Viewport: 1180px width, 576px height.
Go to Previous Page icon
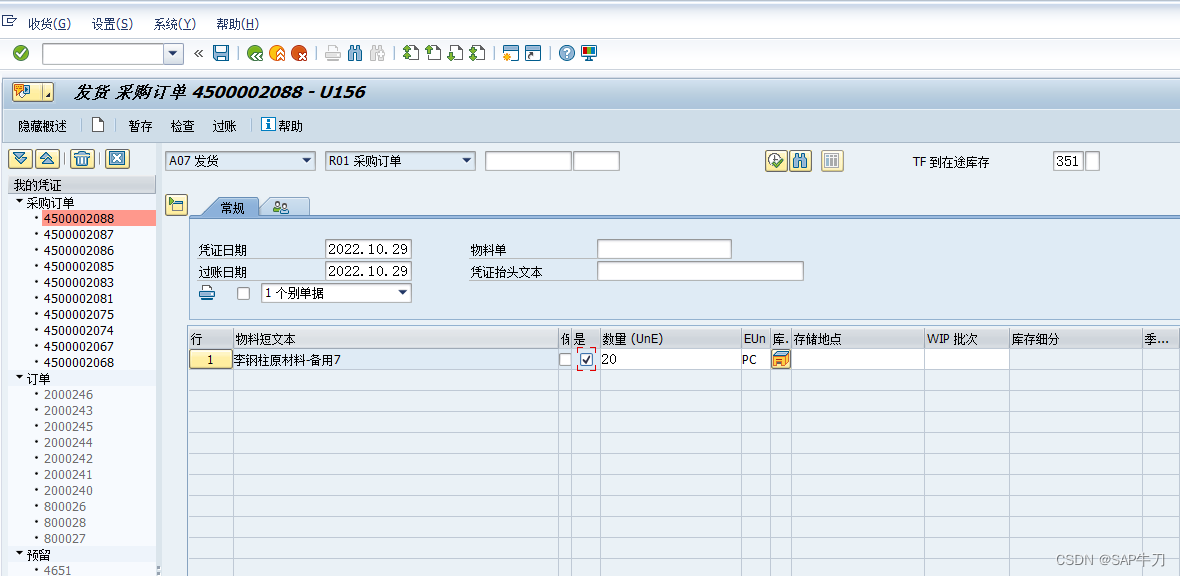[433, 53]
